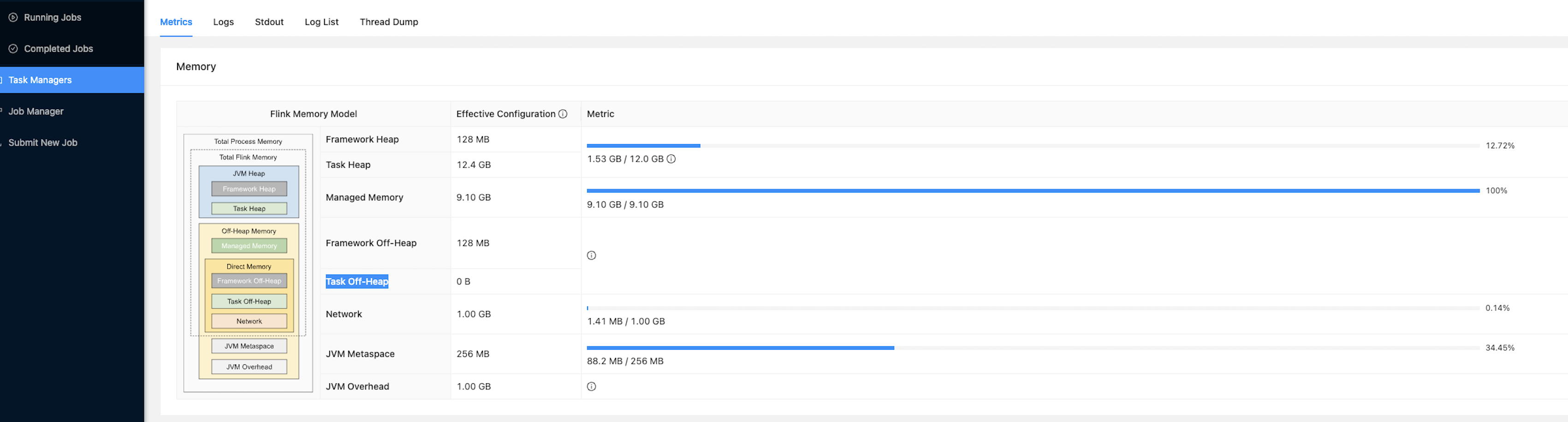Click the Effective Configuration info icon
The height and width of the screenshot is (422, 1568).
(563, 114)
